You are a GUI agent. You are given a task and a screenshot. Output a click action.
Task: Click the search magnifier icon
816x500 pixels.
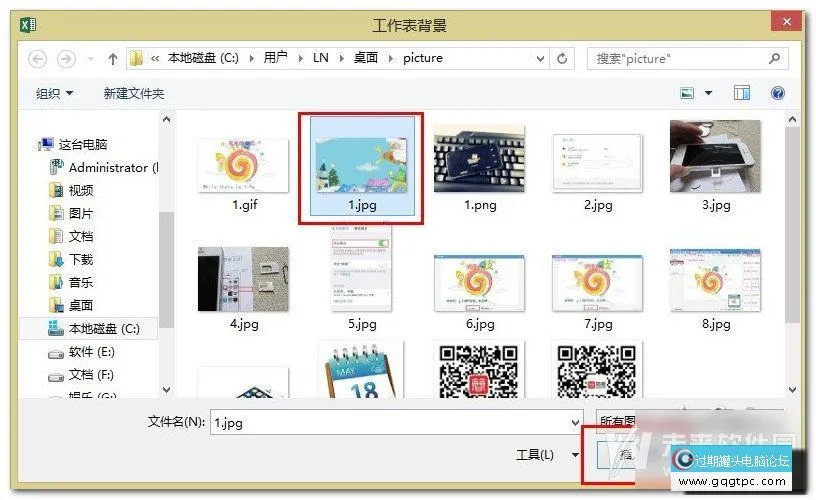coord(774,58)
